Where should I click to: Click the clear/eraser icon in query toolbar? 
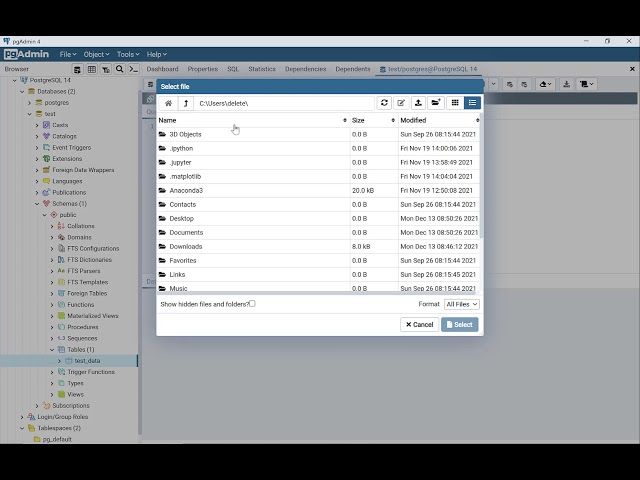click(x=545, y=84)
